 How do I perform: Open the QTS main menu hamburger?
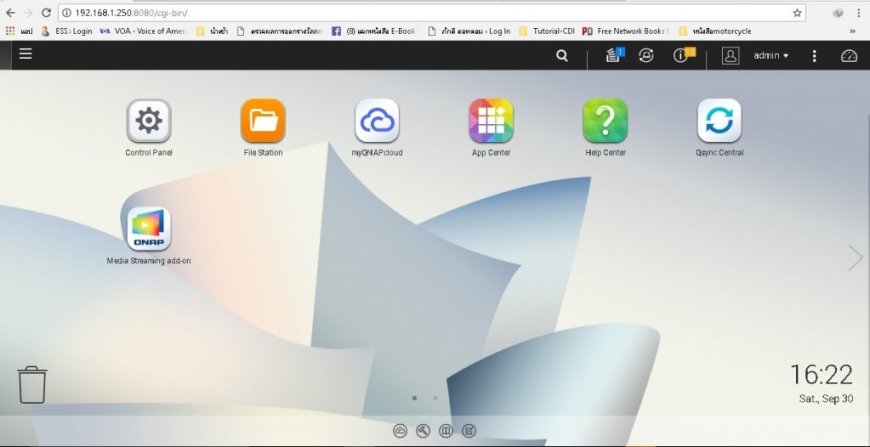[x=26, y=54]
